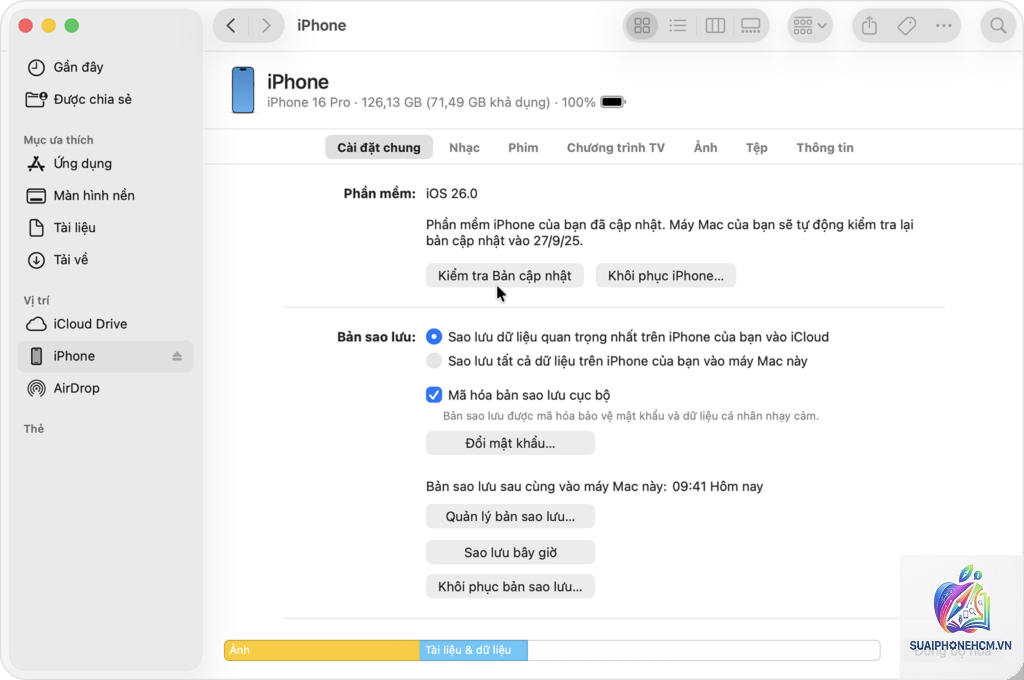Image resolution: width=1024 pixels, height=680 pixels.
Task: Click the Vị trí section header
Action: (37, 300)
